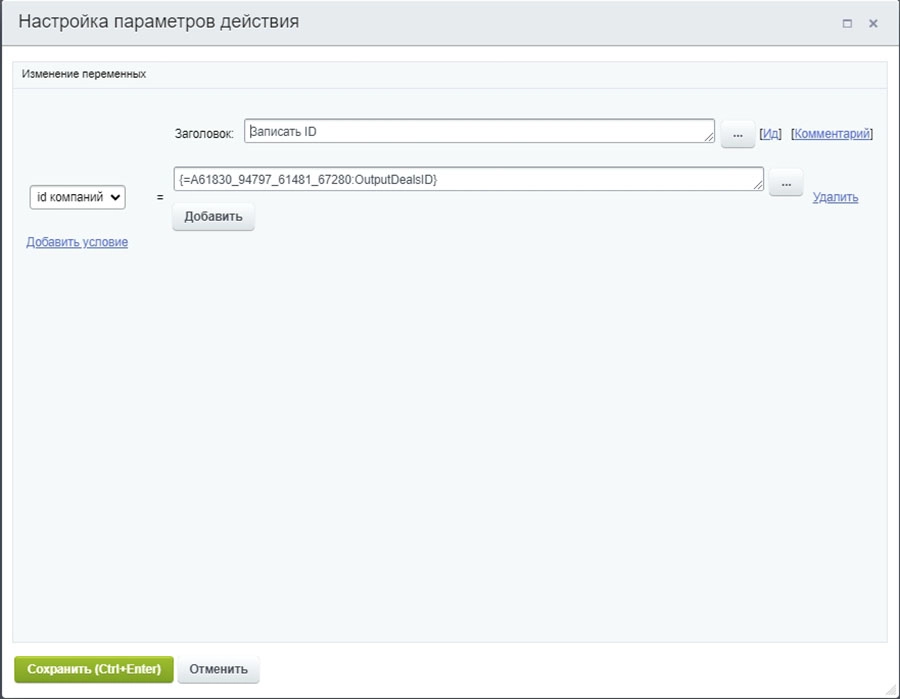Cancel the dialog with Отменить
The width and height of the screenshot is (900, 699).
218,669
